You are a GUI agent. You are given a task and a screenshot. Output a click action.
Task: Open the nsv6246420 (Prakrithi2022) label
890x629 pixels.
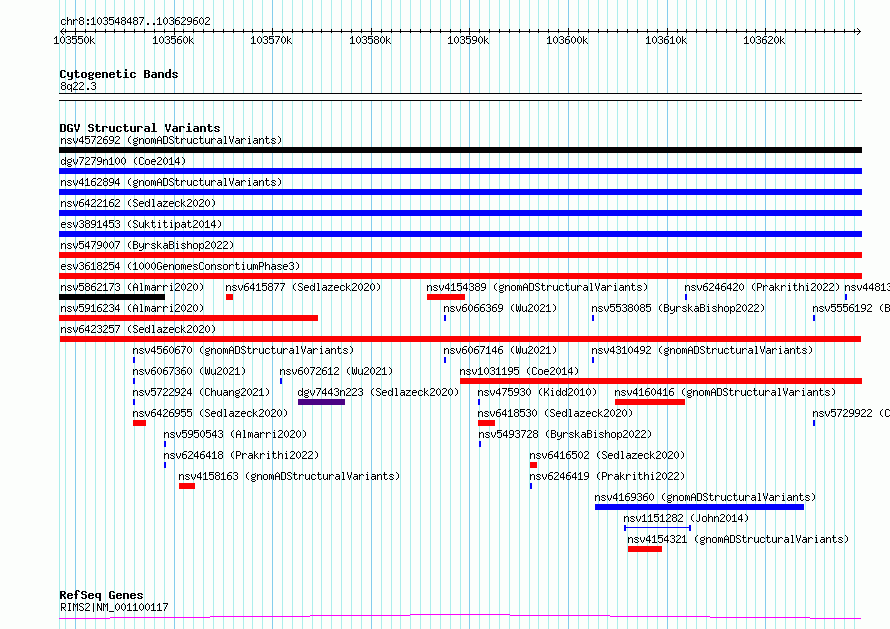click(762, 287)
